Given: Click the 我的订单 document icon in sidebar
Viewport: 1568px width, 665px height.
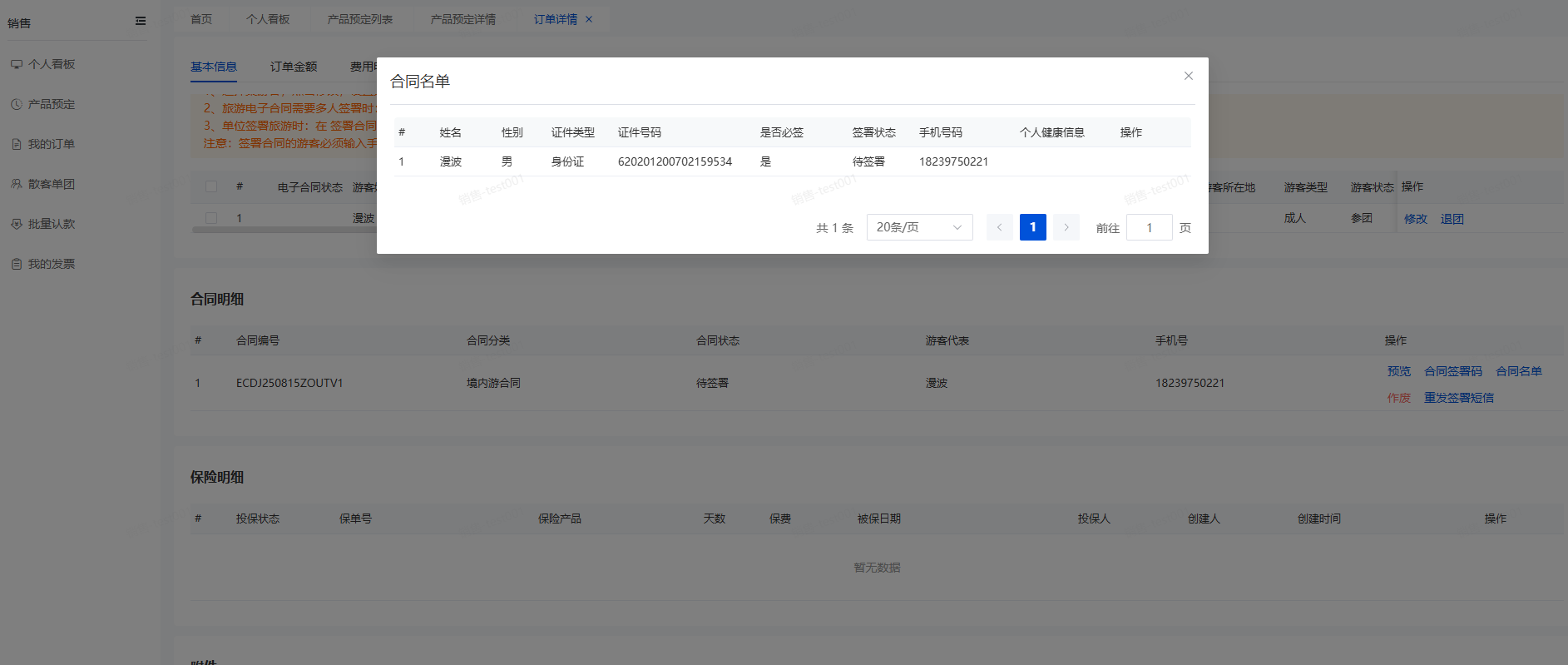Looking at the screenshot, I should pos(17,144).
